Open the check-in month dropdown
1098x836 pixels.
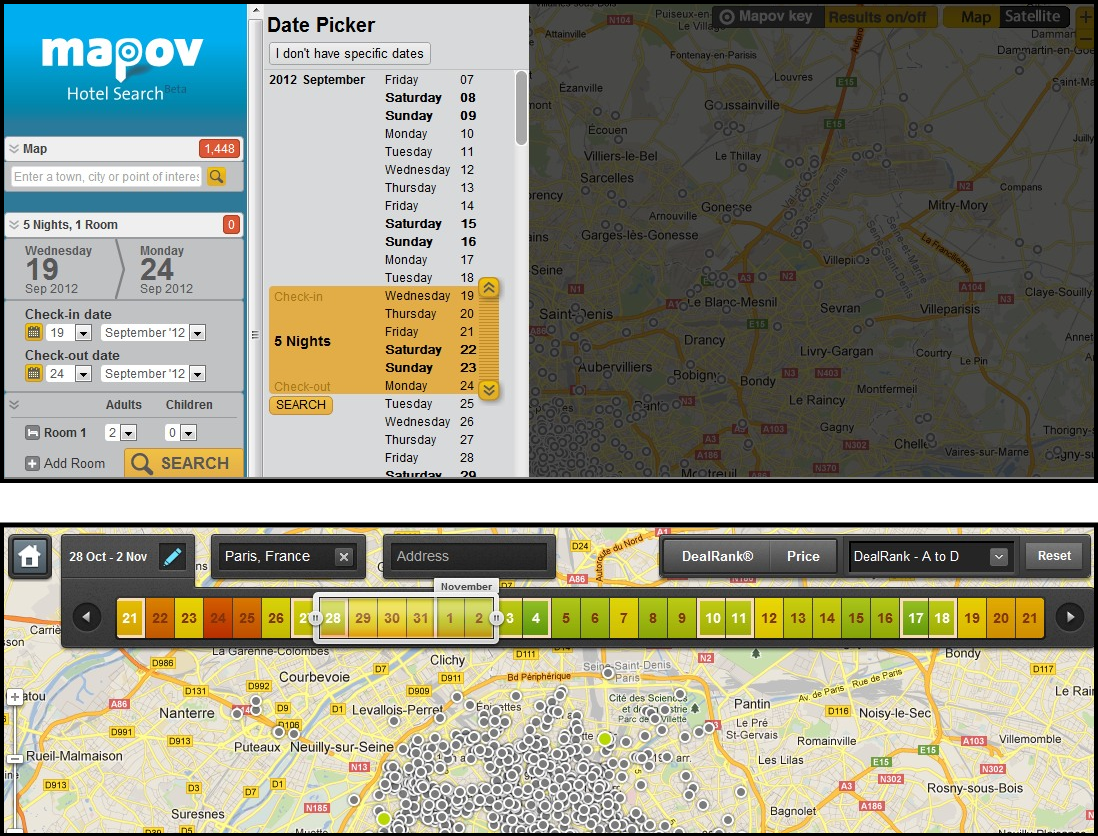tap(196, 333)
